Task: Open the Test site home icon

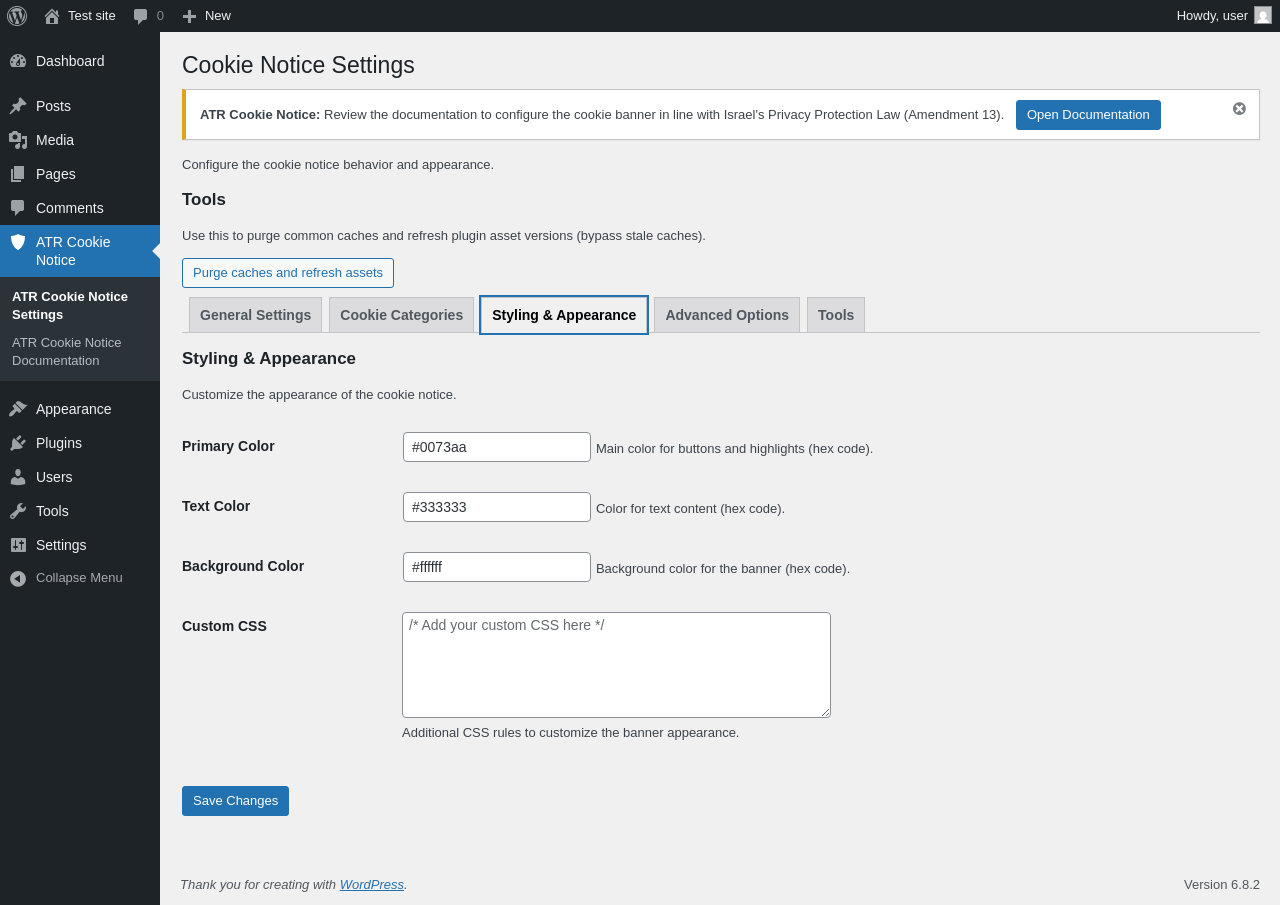Action: [x=52, y=16]
